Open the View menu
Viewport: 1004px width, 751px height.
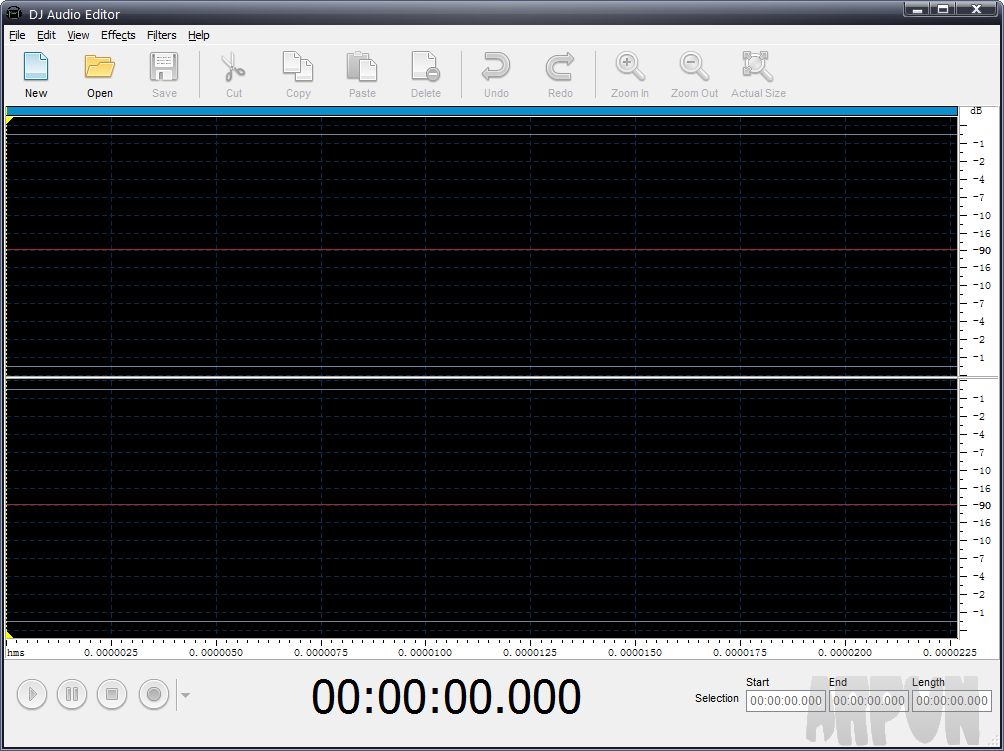[x=77, y=35]
